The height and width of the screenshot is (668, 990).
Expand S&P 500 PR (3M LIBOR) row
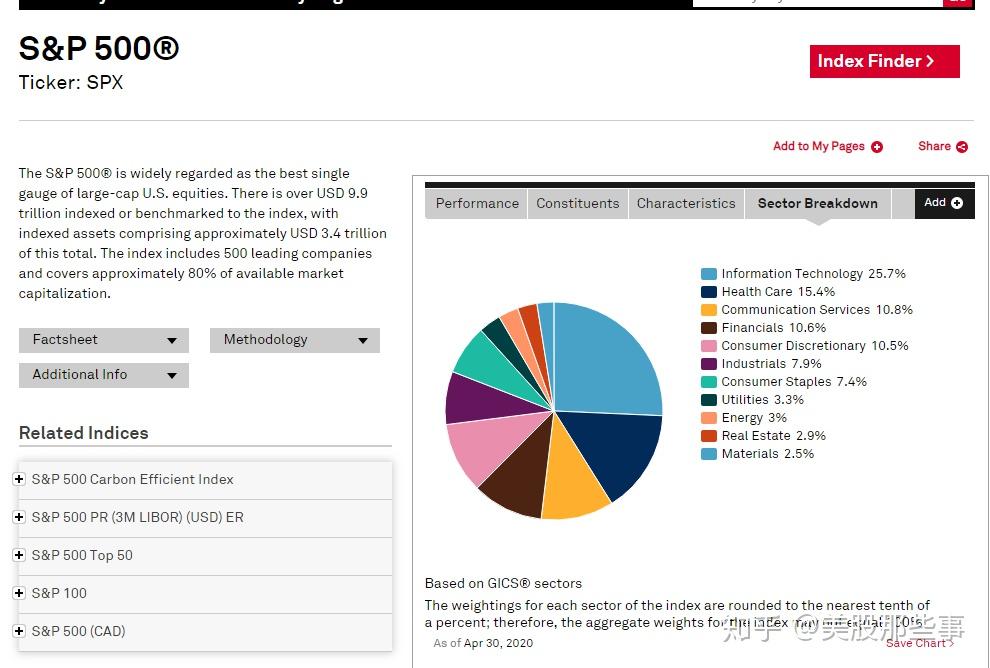(19, 517)
